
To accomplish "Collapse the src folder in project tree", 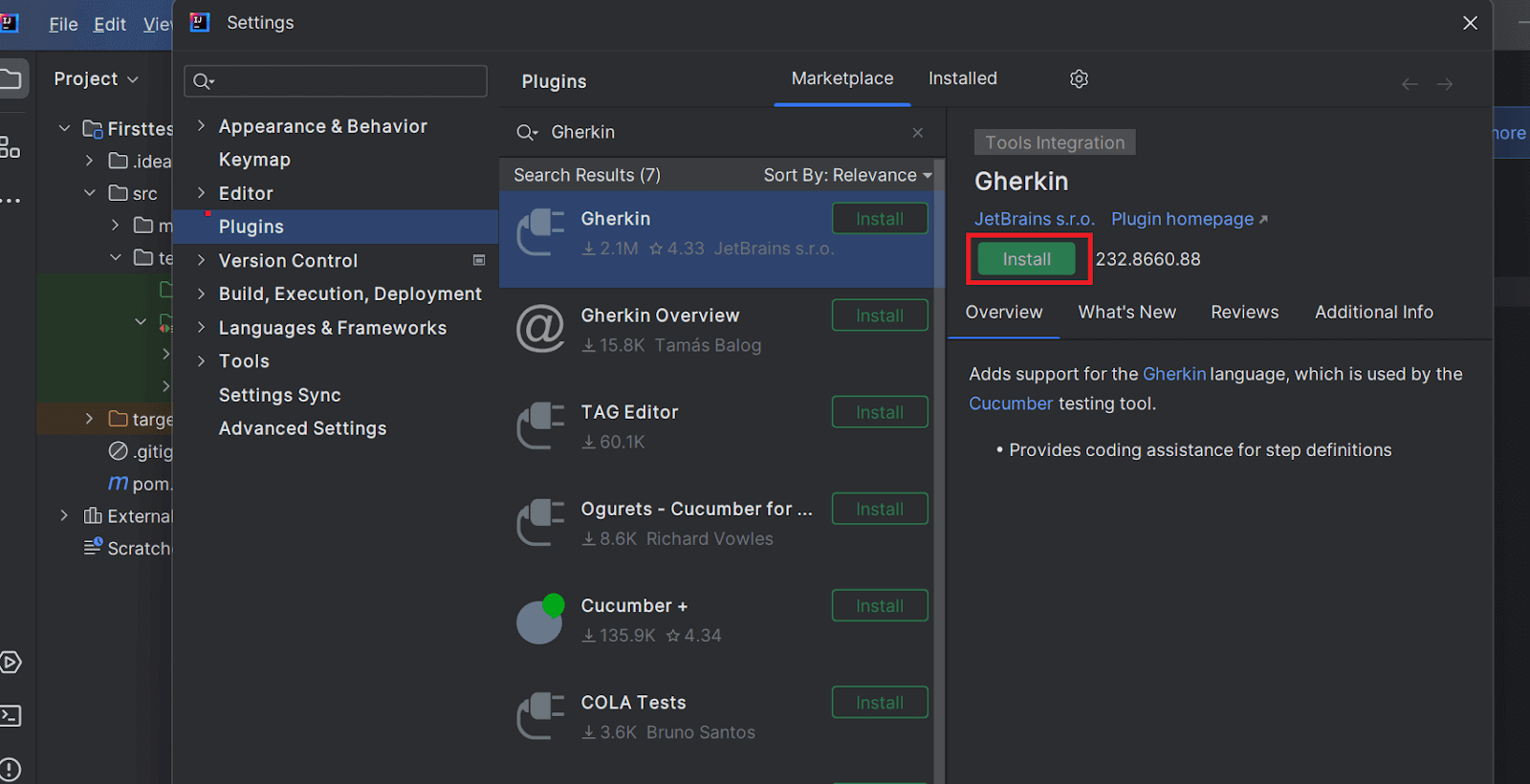I will pos(89,192).
